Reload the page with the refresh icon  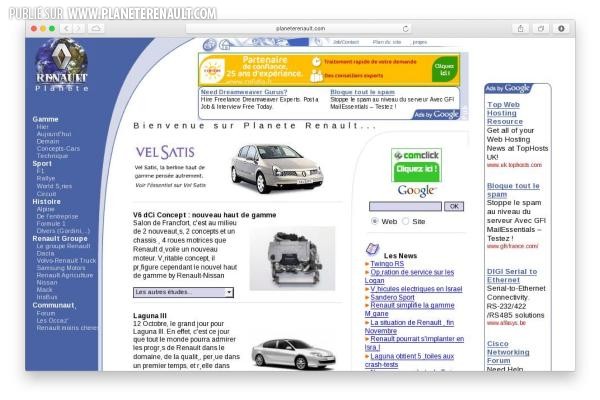(405, 29)
